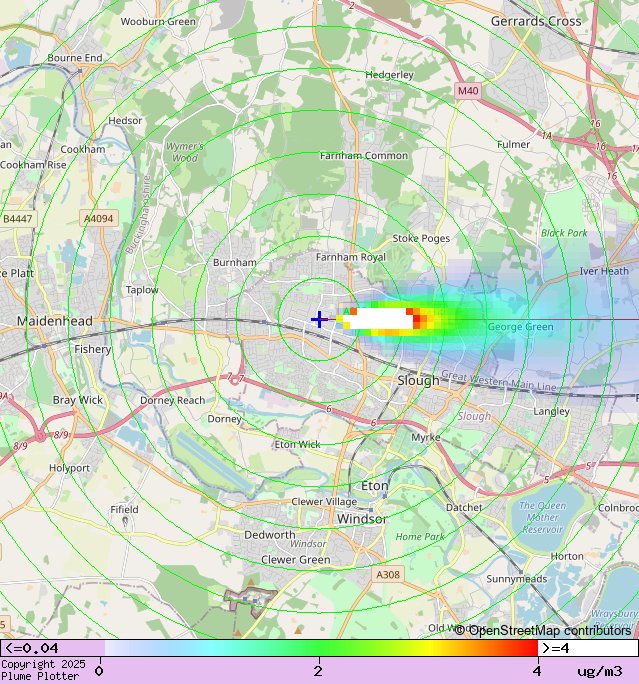Click the 'Bray Wick' label
This screenshot has width=639, height=684.
(78, 400)
